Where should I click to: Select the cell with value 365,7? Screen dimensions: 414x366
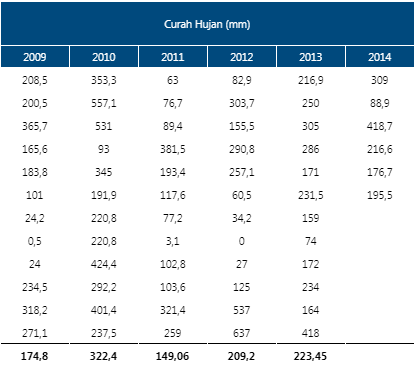(x=35, y=126)
